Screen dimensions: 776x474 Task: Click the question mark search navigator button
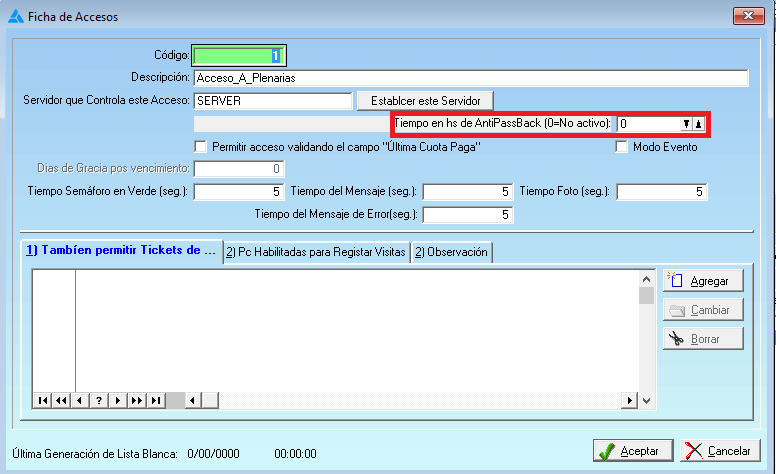99,400
